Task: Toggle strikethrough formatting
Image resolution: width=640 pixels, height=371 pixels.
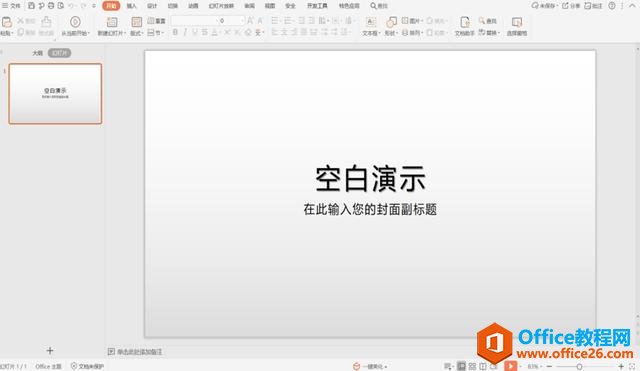Action: coord(204,32)
